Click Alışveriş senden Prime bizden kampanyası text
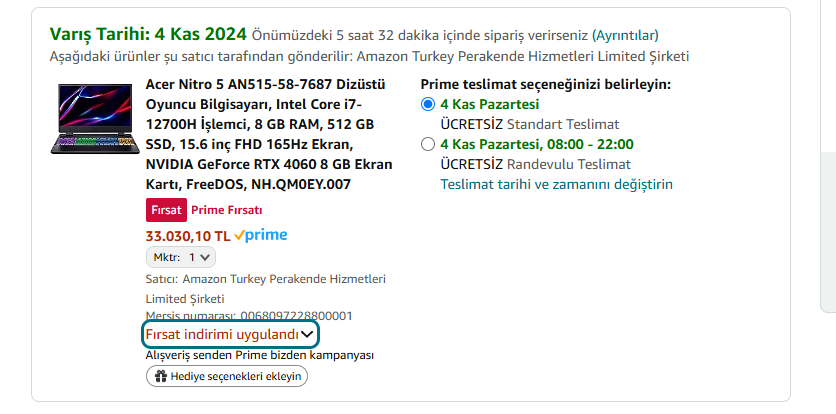This screenshot has width=836, height=414. point(260,355)
